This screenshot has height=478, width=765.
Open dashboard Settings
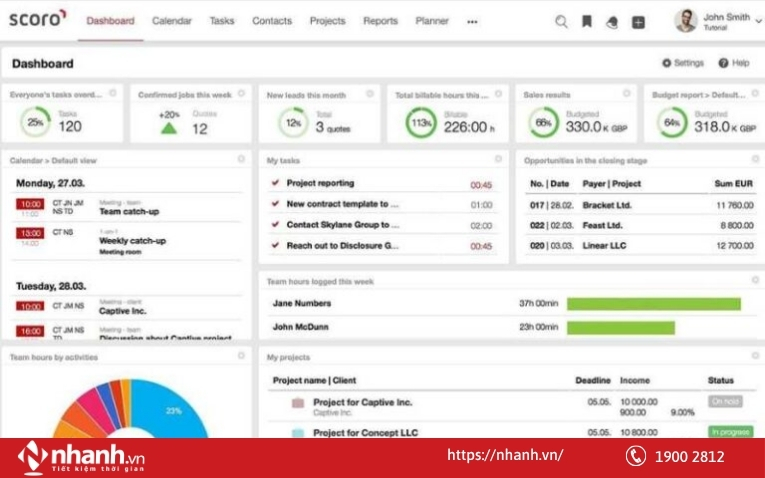(683, 63)
